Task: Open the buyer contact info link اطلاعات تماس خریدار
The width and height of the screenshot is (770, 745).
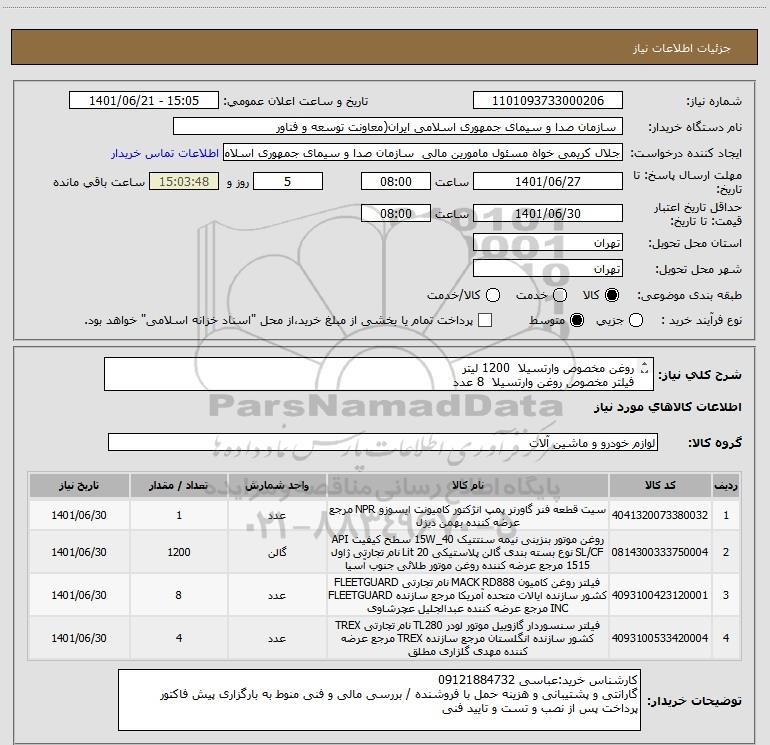Action: click(165, 154)
